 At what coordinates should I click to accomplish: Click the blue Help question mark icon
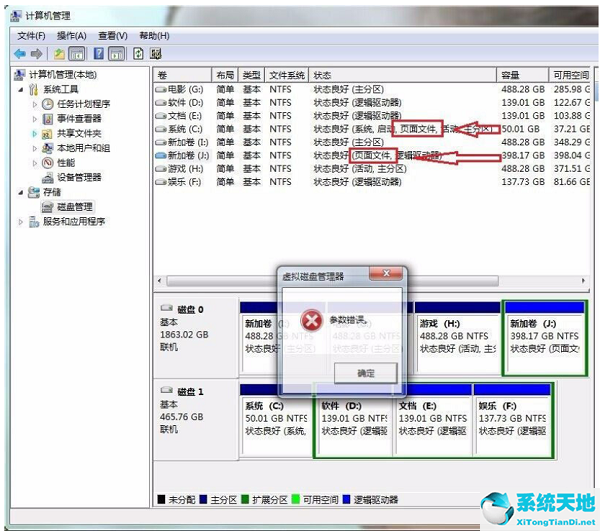click(x=99, y=54)
